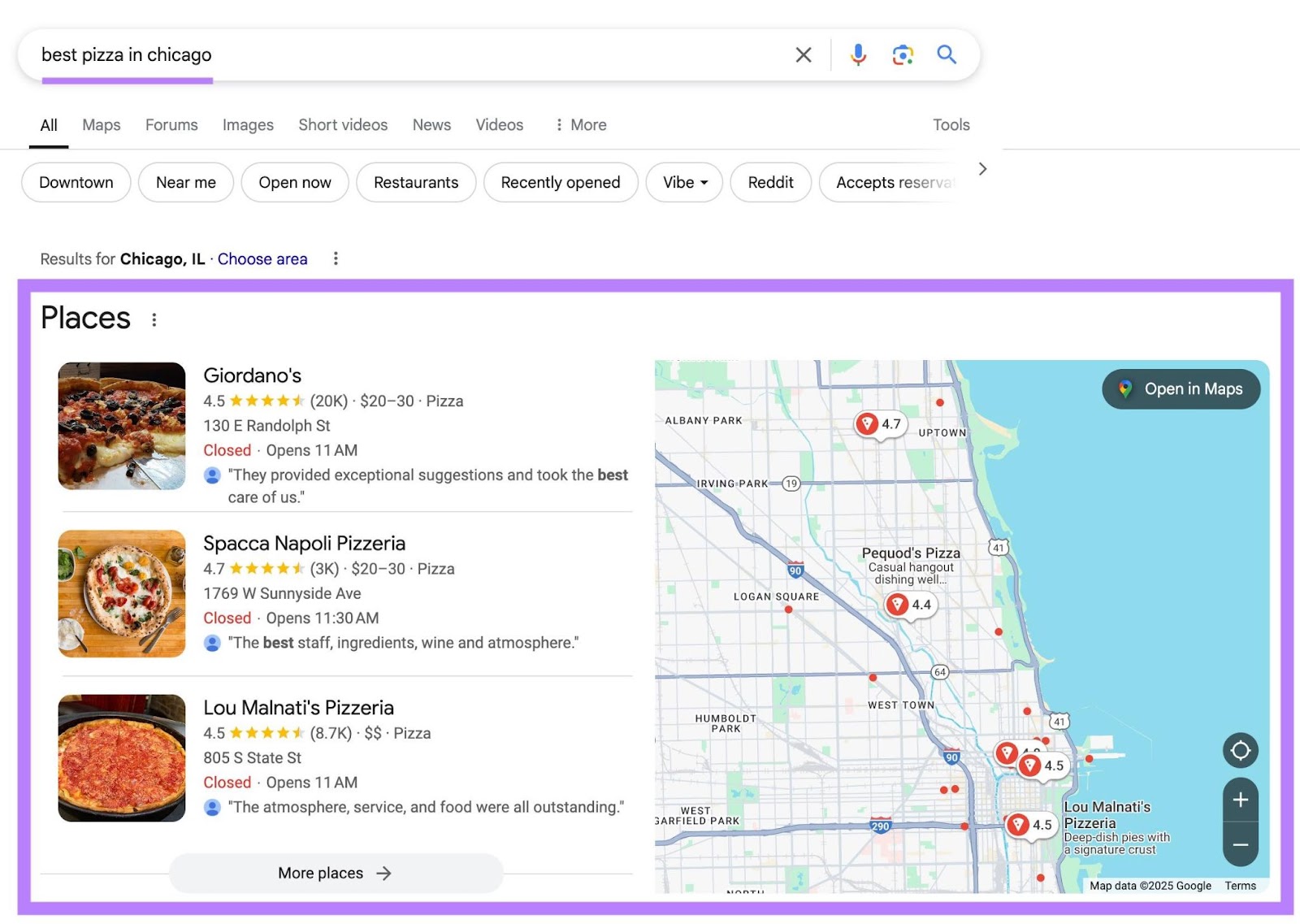Start a voice search with the microphone

click(857, 54)
